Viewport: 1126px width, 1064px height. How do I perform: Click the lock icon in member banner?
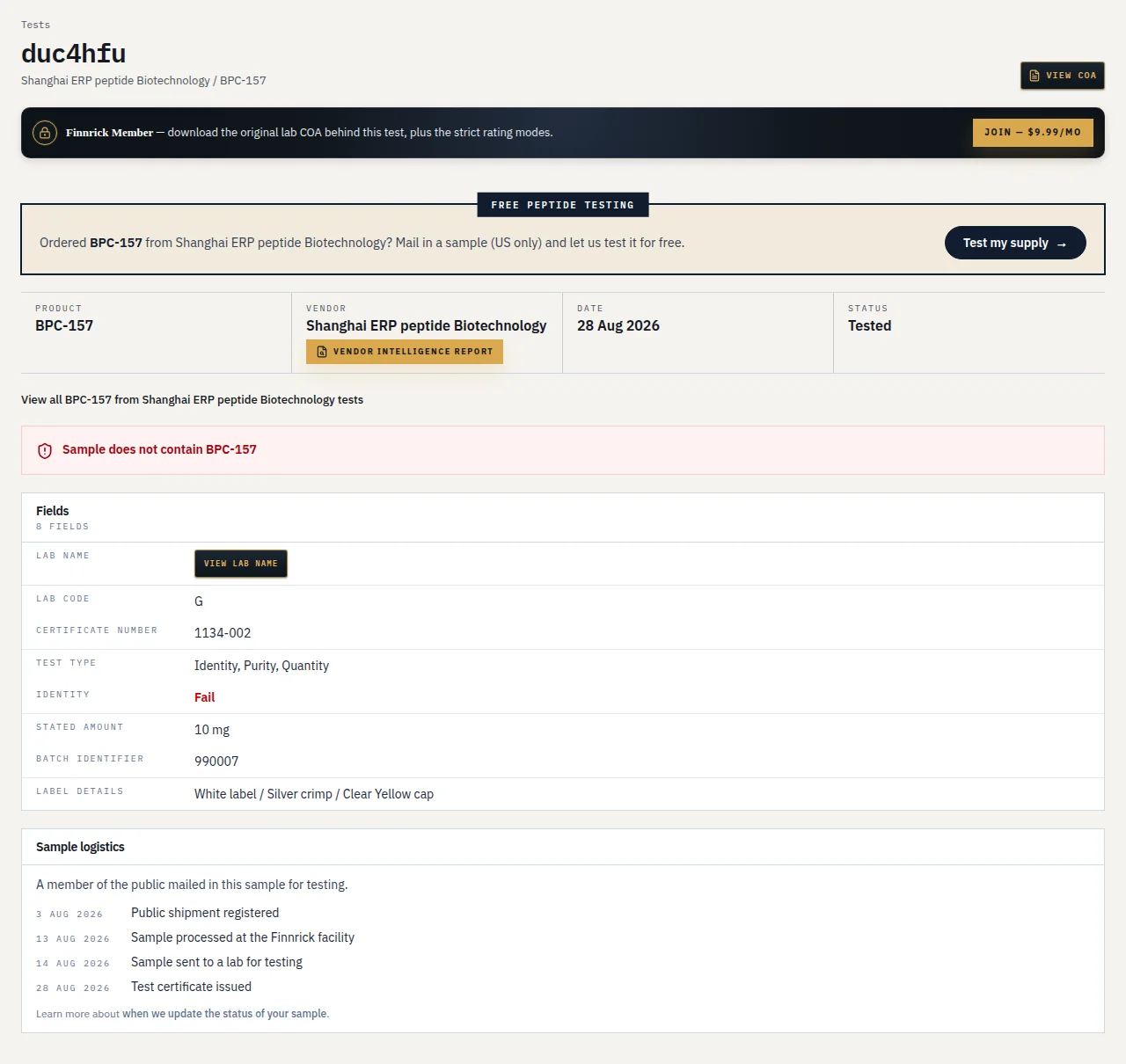45,133
